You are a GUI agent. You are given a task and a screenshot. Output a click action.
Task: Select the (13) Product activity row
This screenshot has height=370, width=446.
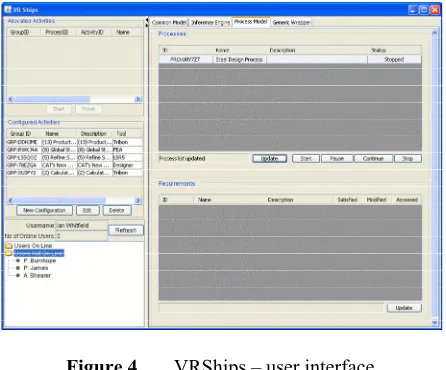[x=74, y=142]
